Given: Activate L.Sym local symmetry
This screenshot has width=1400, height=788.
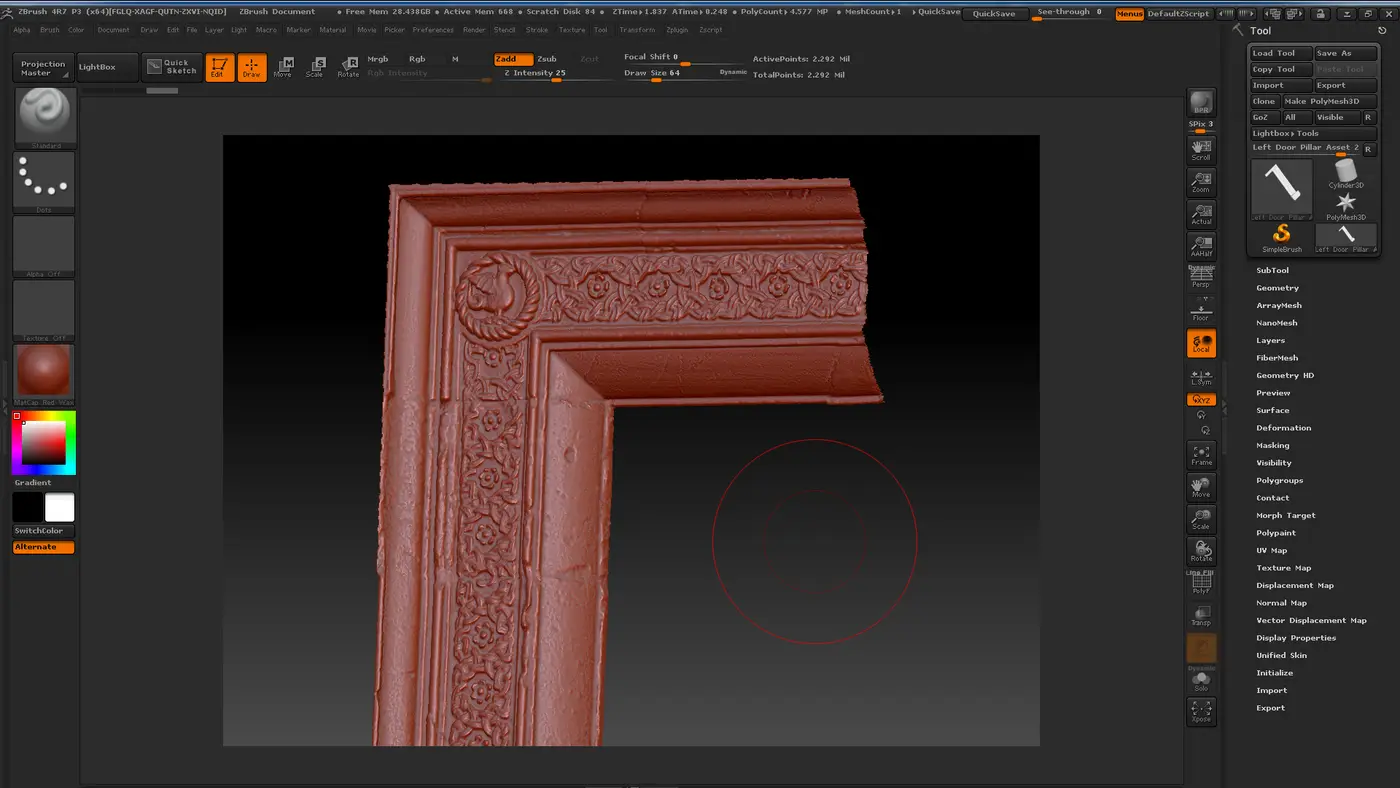Looking at the screenshot, I should click(1201, 375).
